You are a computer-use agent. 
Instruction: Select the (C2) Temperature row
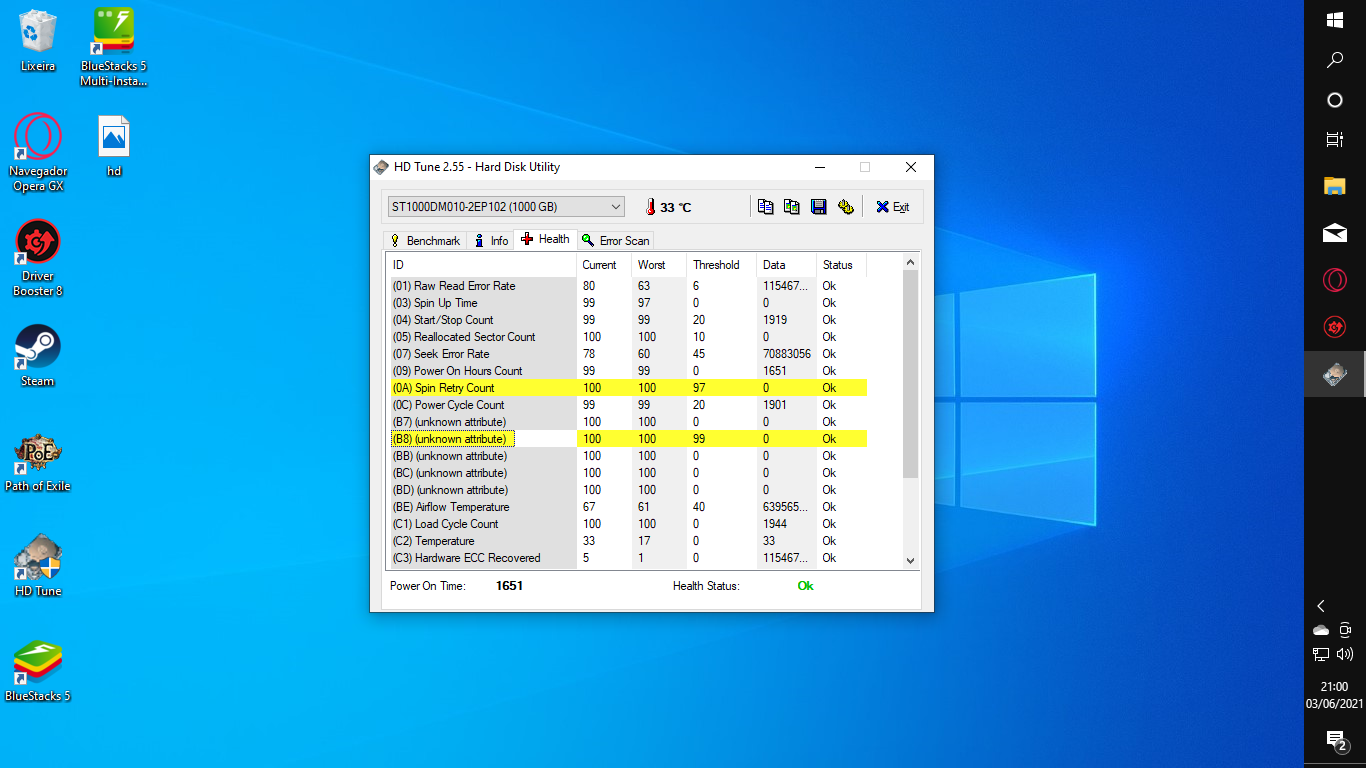pyautogui.click(x=627, y=541)
